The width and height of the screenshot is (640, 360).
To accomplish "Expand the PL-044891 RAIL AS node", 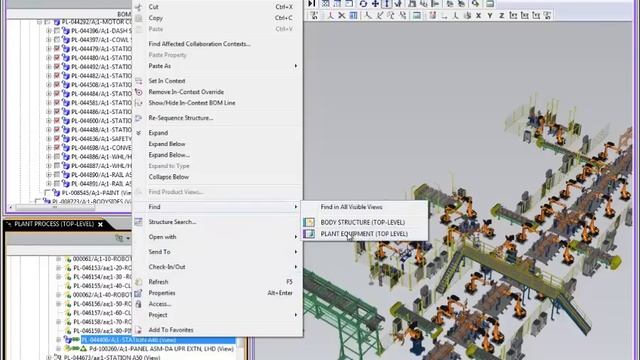I will point(48,184).
